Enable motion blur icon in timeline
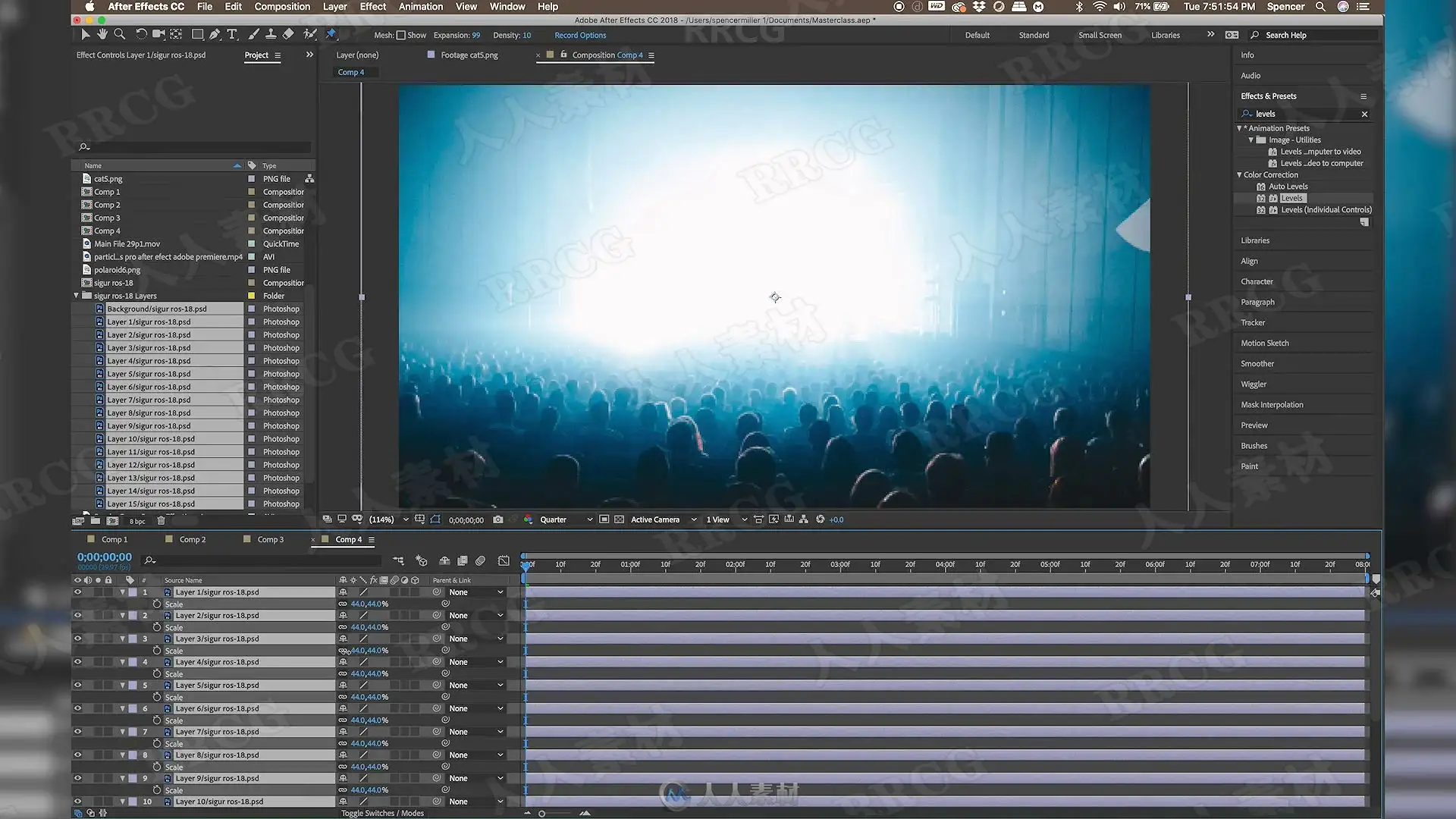Screen dimensions: 1456x819 [x=480, y=560]
